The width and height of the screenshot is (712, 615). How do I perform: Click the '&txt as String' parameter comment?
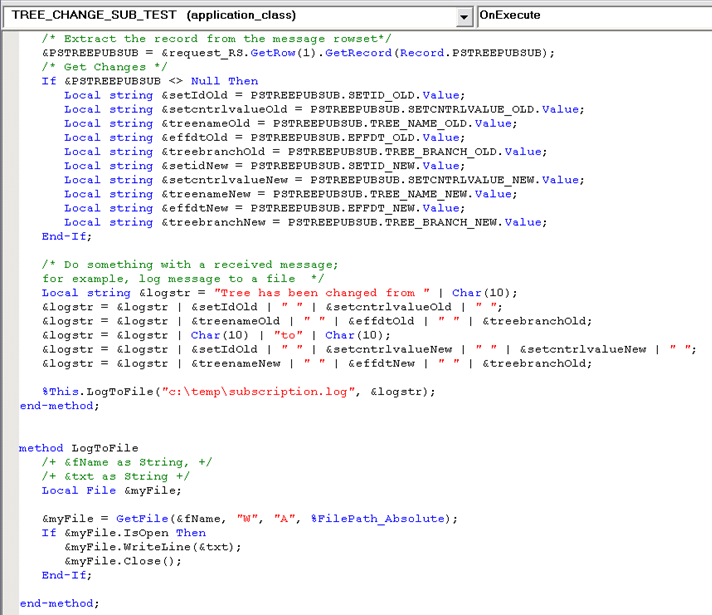[116, 476]
